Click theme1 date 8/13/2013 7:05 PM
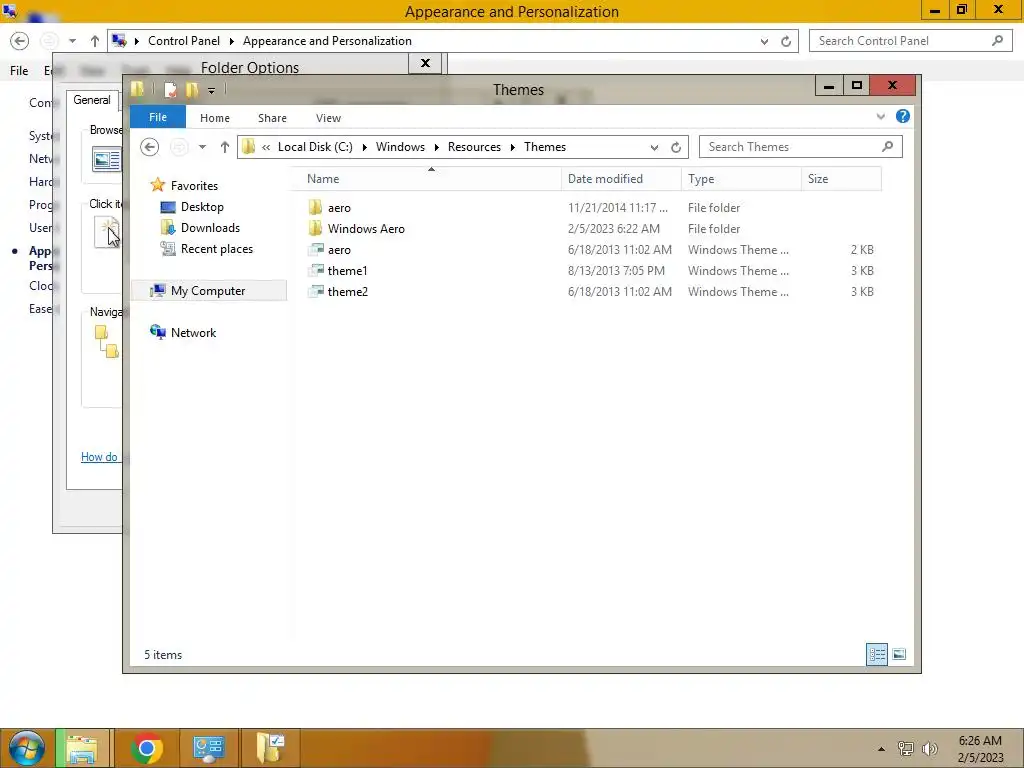This screenshot has height=768, width=1024. [x=616, y=270]
